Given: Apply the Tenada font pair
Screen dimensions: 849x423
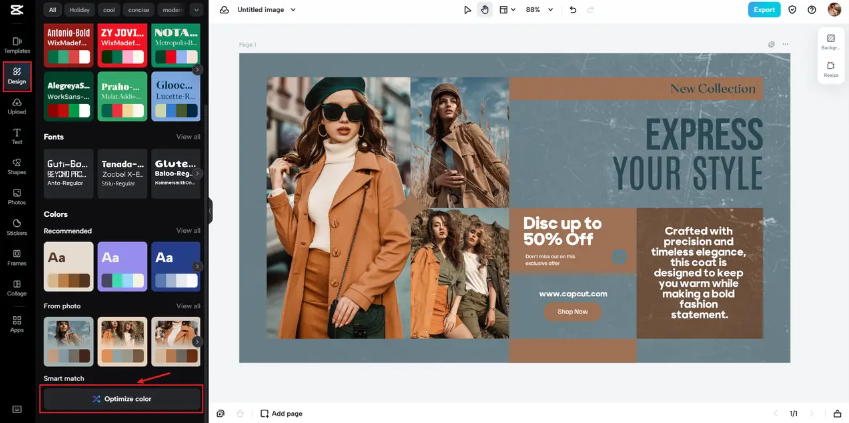Looking at the screenshot, I should 122,174.
